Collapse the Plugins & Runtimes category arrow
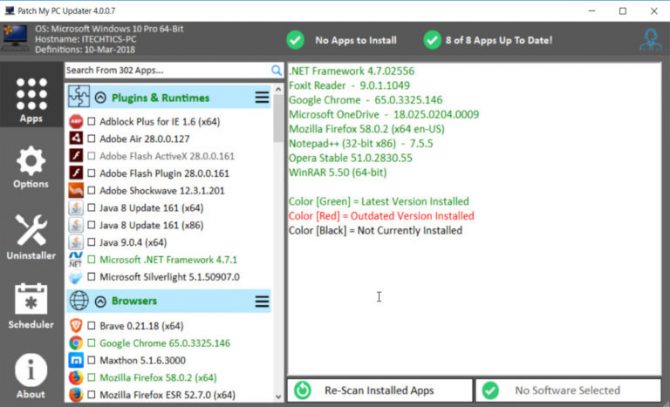This screenshot has width=670, height=407. [100, 98]
